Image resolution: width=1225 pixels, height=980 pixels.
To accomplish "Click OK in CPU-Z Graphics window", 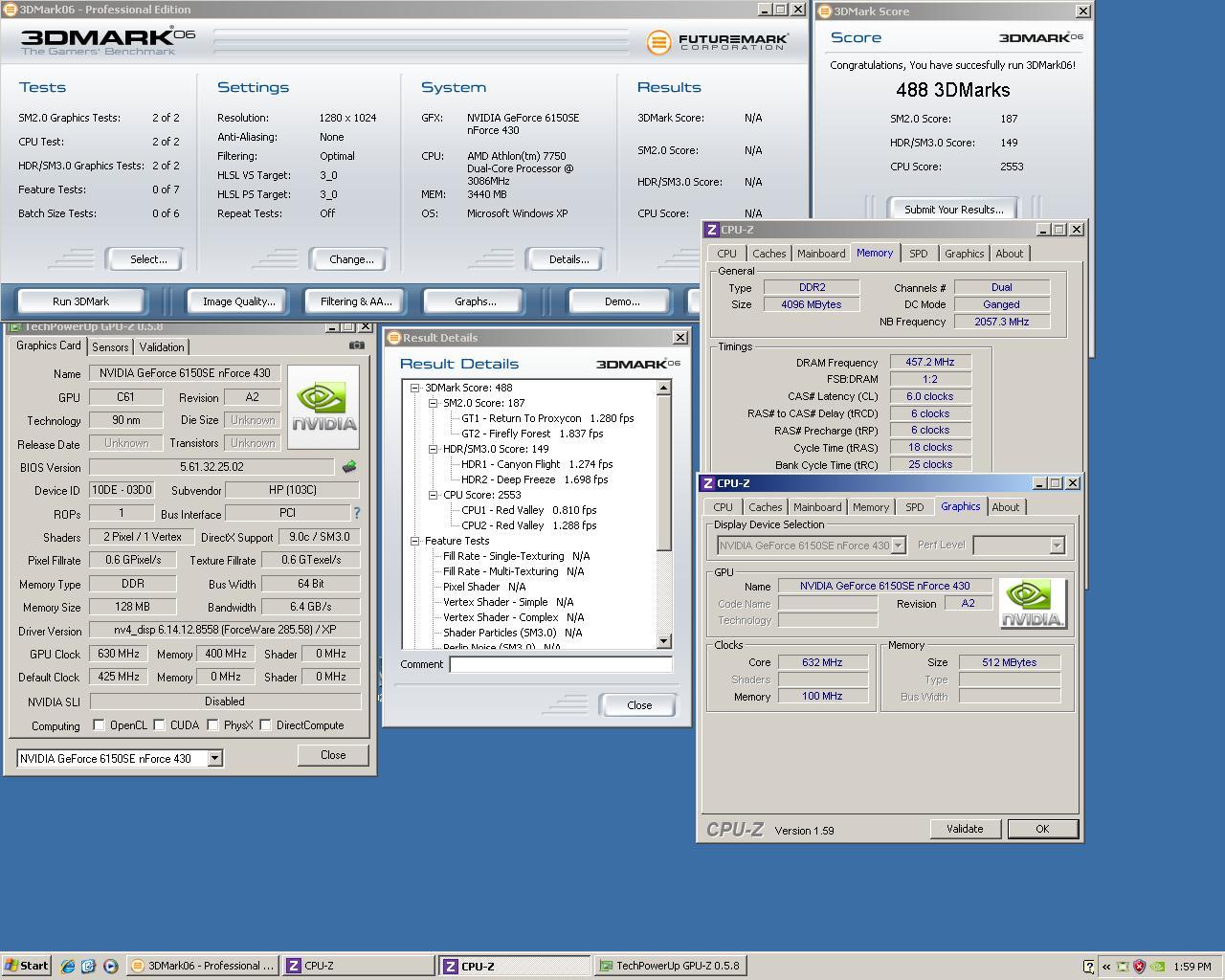I will pos(1042,829).
